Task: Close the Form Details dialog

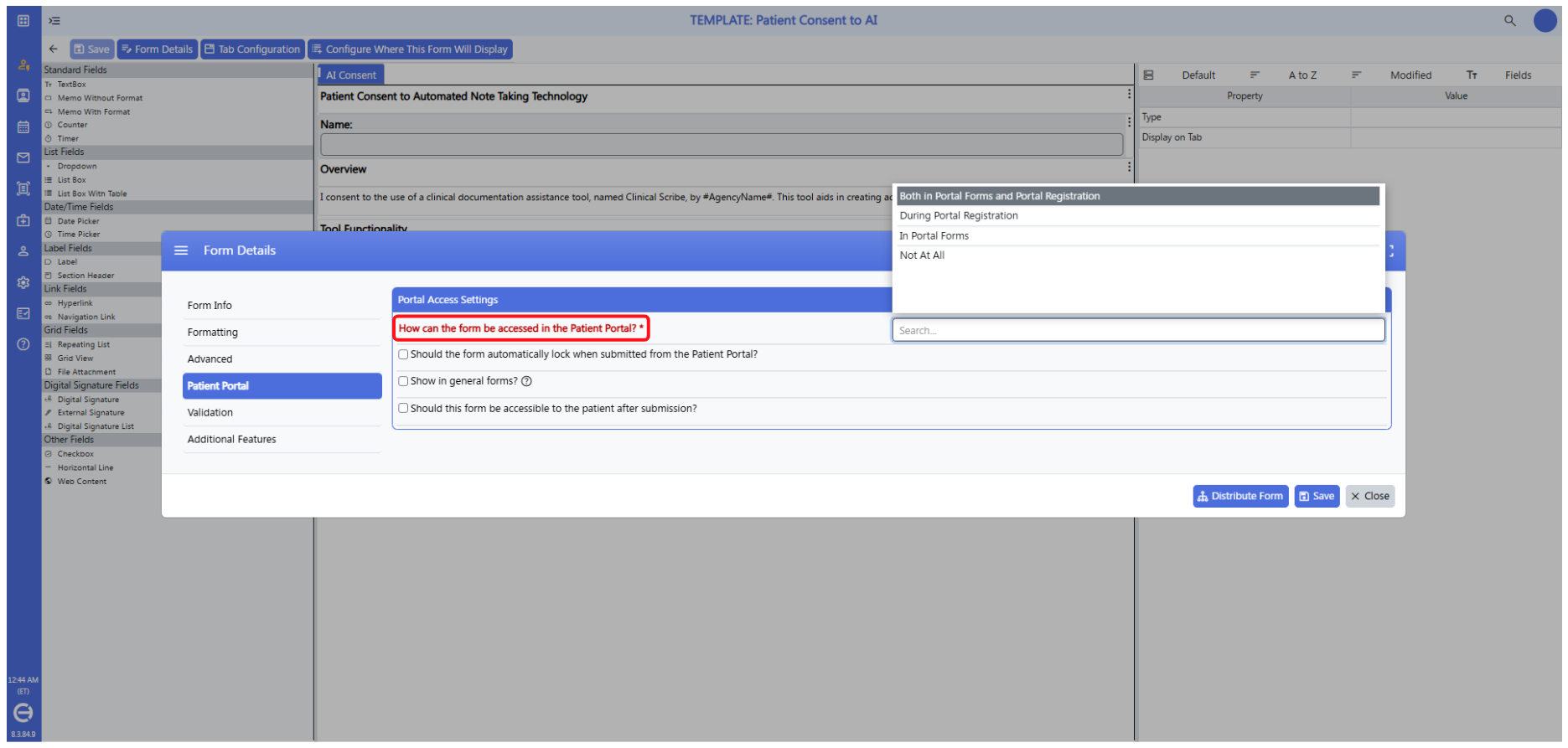Action: pos(1369,497)
